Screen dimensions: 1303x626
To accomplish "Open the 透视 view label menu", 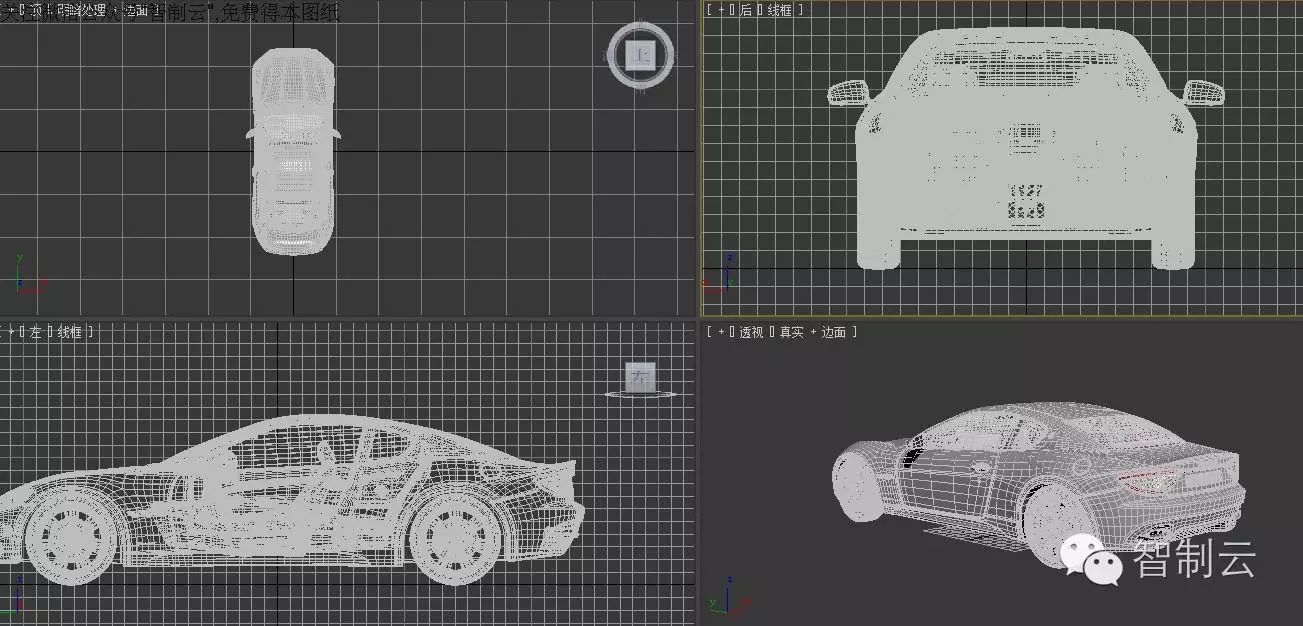I will click(x=751, y=332).
